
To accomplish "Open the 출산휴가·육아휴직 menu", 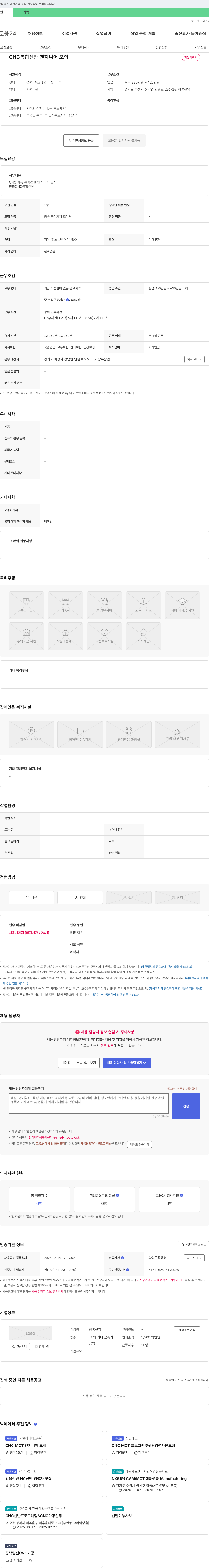I will pos(190,34).
